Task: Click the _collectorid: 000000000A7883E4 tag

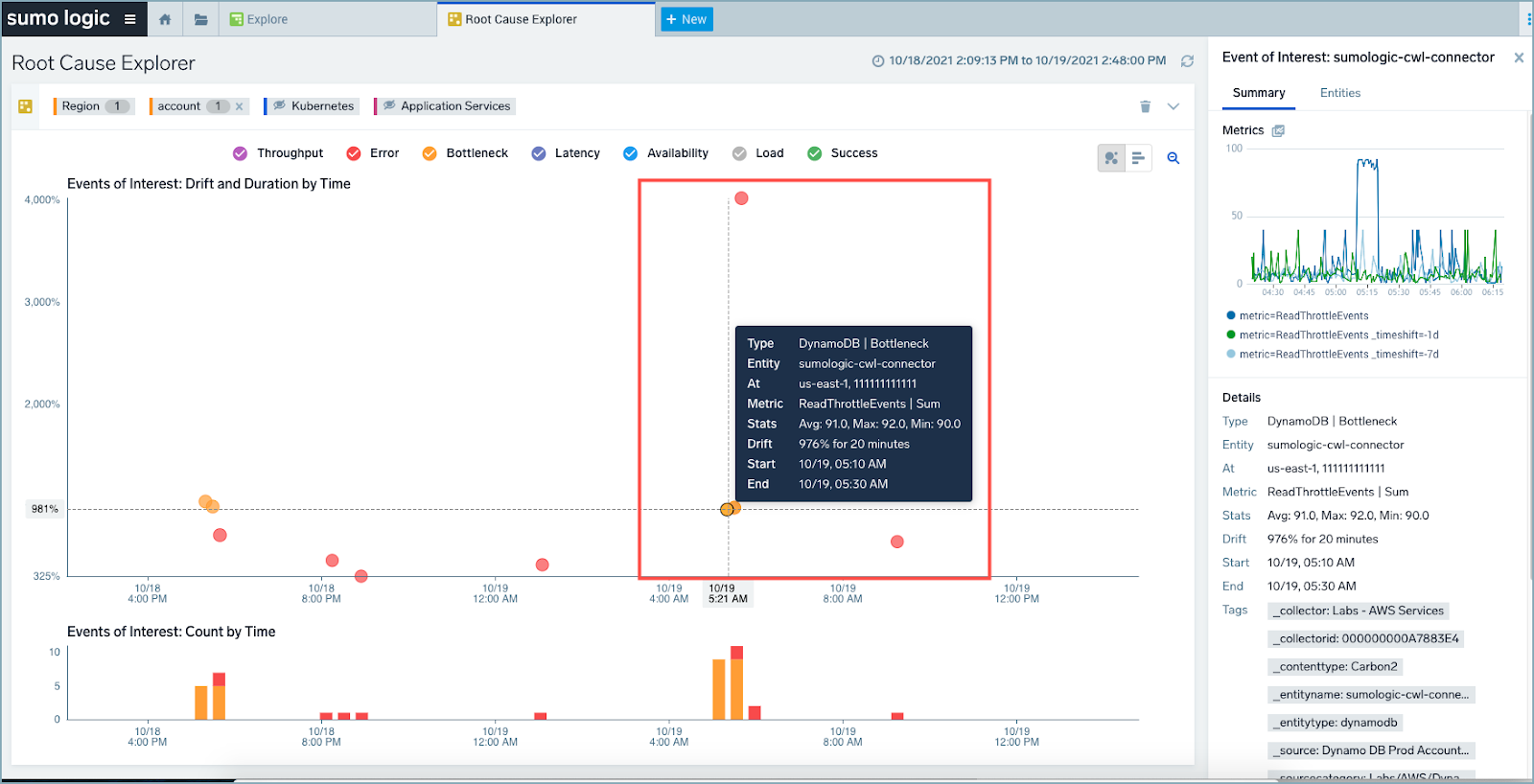Action: point(1366,638)
